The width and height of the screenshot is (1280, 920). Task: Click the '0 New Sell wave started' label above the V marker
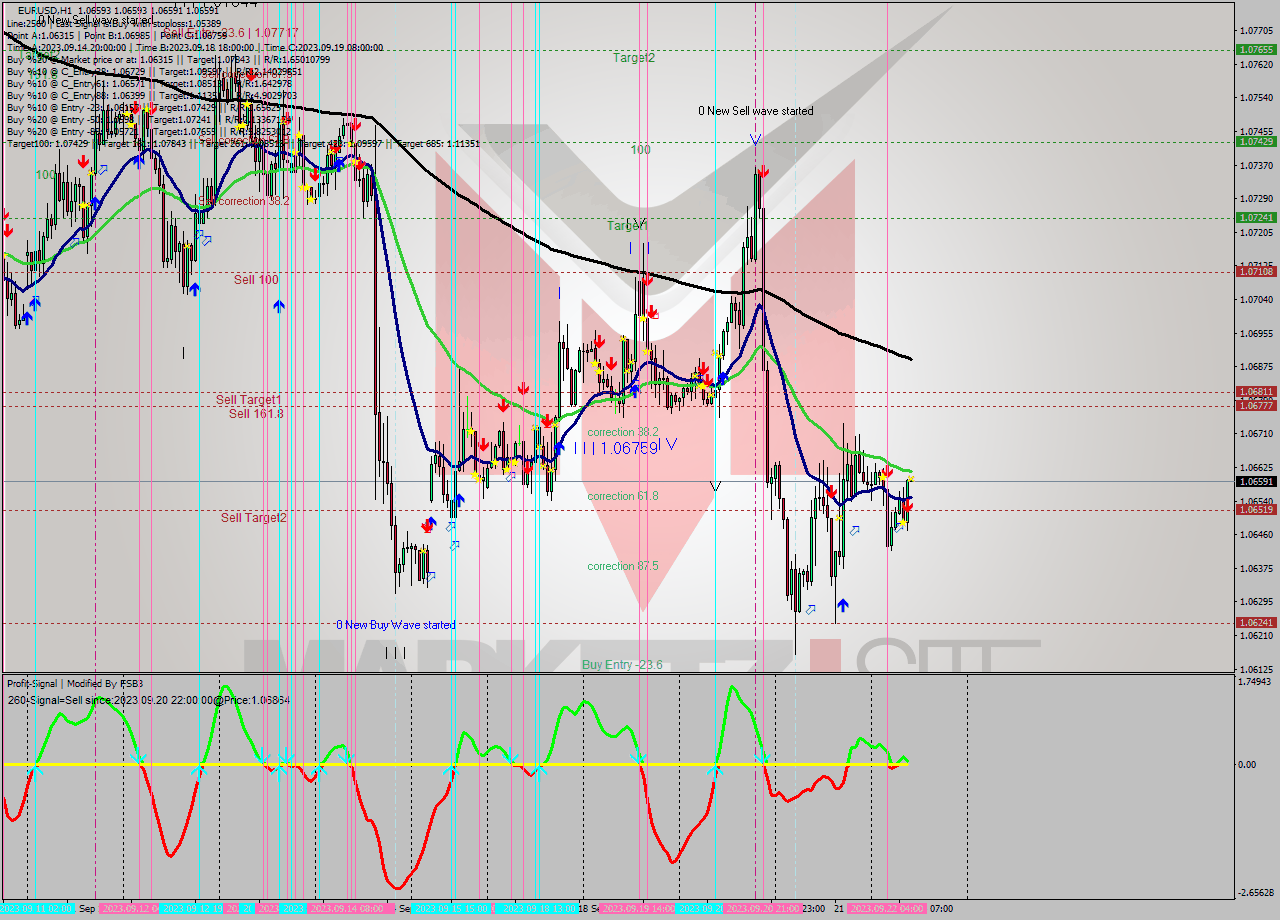(x=756, y=111)
